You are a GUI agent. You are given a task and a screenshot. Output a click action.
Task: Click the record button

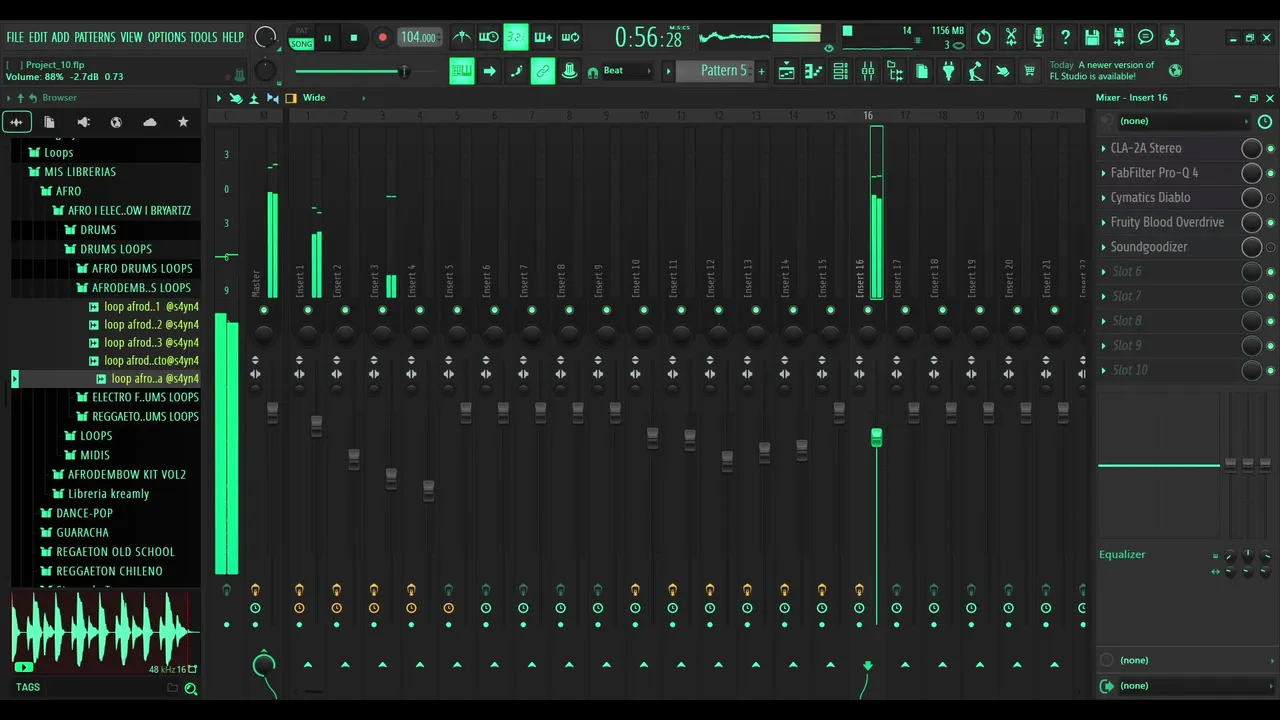[382, 38]
